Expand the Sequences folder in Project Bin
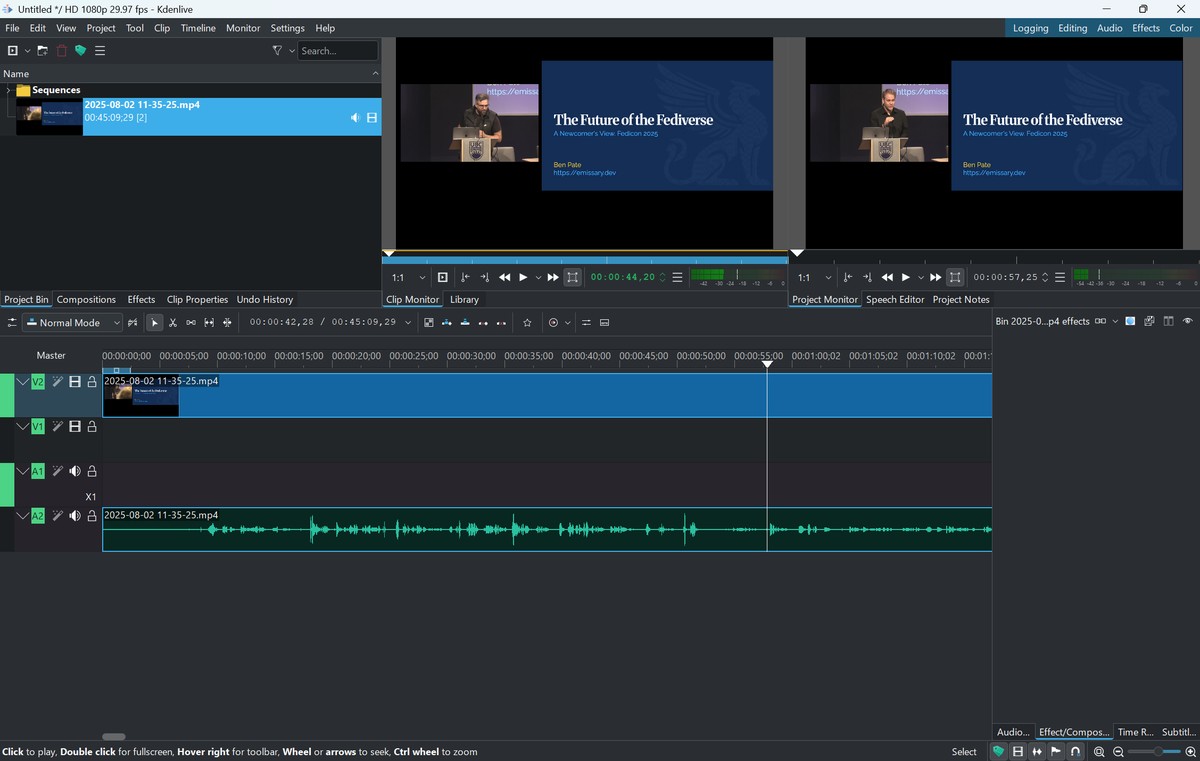1200x761 pixels. (x=8, y=90)
